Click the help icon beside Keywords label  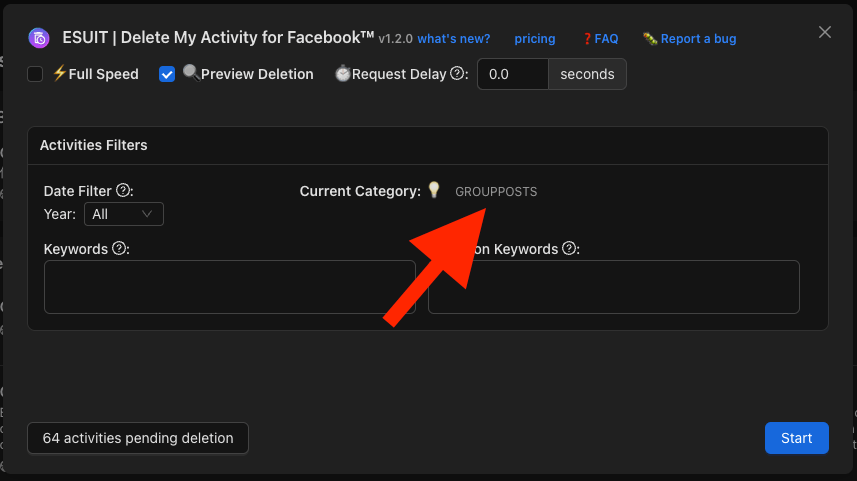click(x=119, y=248)
